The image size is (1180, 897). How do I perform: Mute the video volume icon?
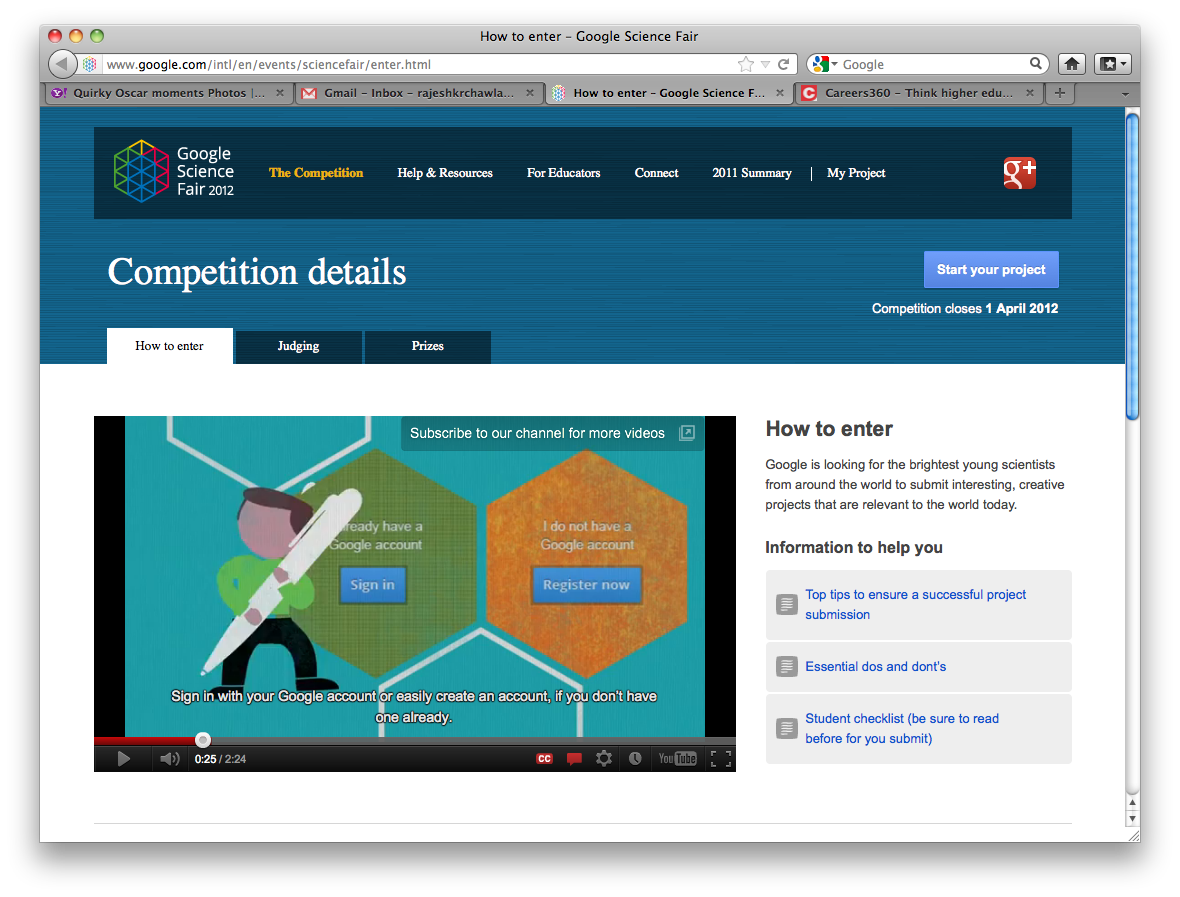click(169, 759)
